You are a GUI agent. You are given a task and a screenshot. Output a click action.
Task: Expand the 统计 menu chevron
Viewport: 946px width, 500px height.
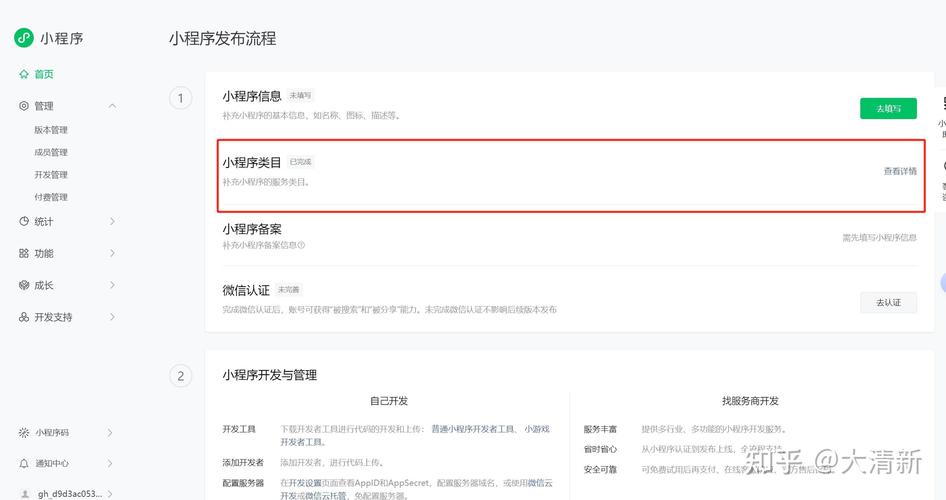pyautogui.click(x=112, y=222)
